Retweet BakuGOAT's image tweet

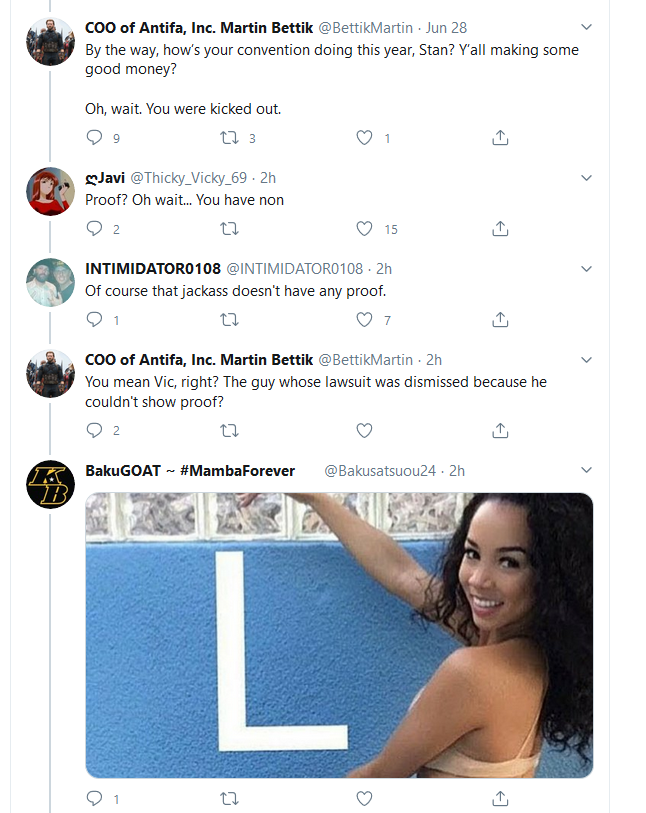tap(229, 798)
